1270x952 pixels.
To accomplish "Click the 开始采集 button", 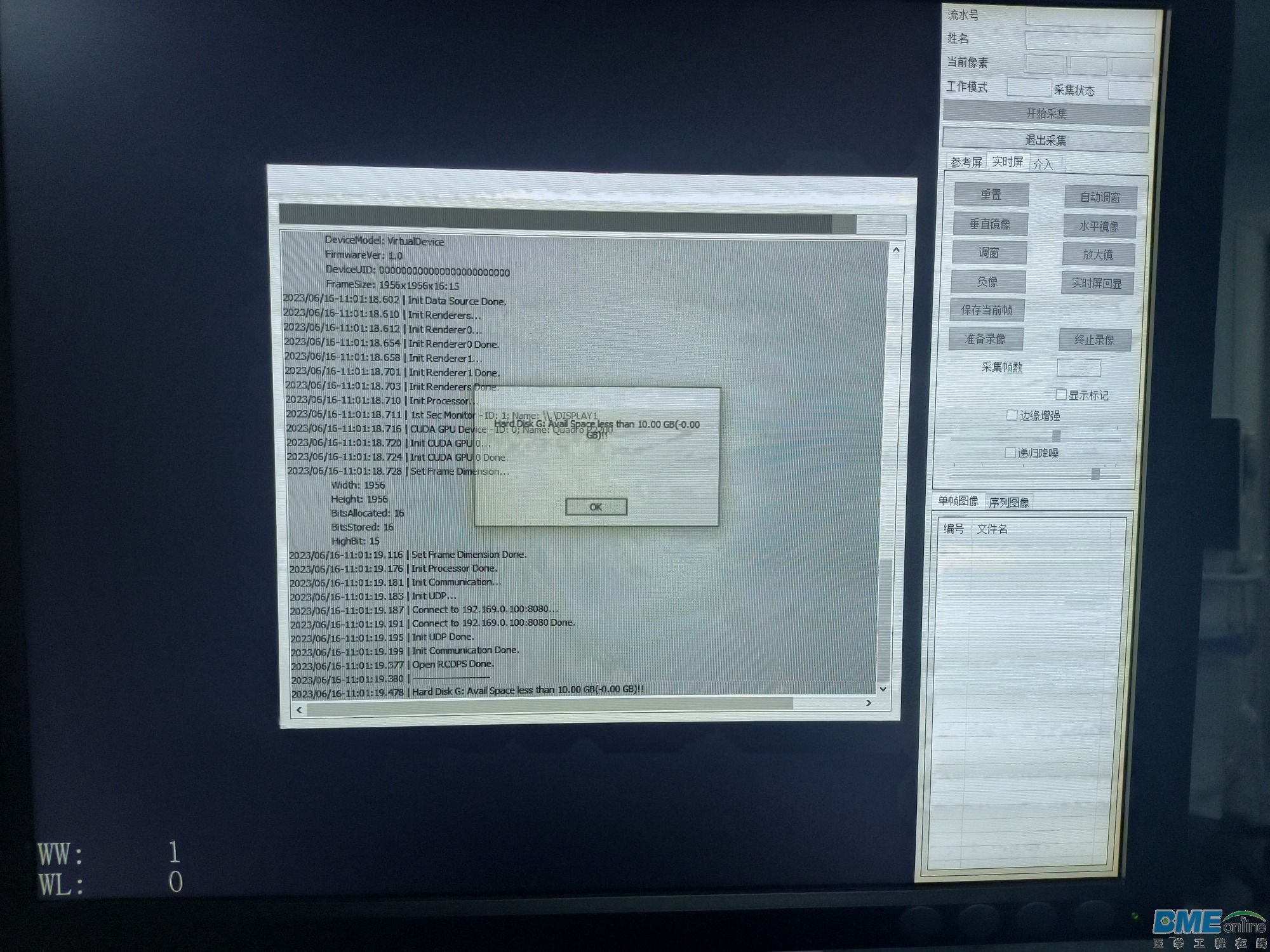I will 1046,114.
